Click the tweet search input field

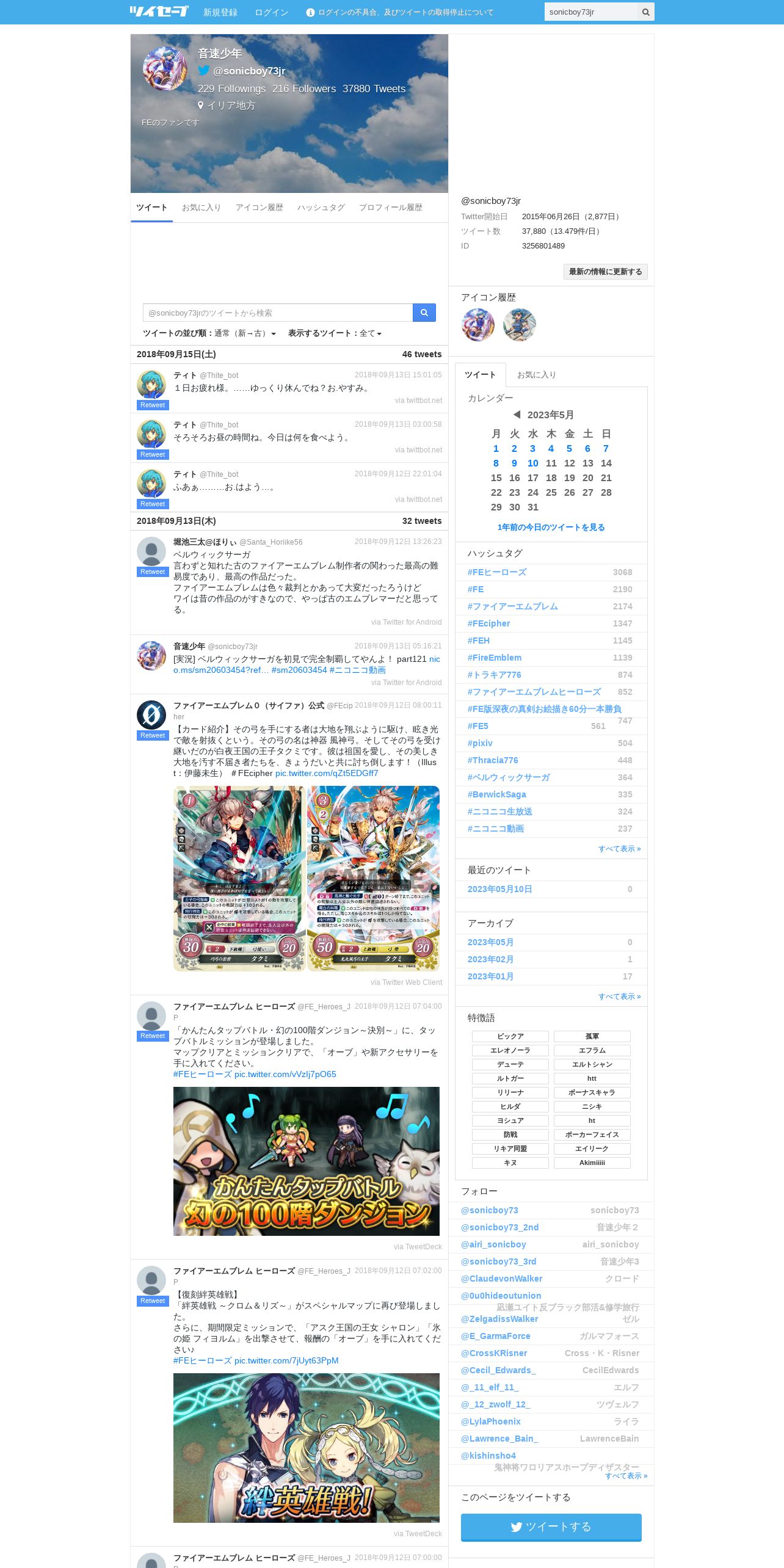coord(278,313)
